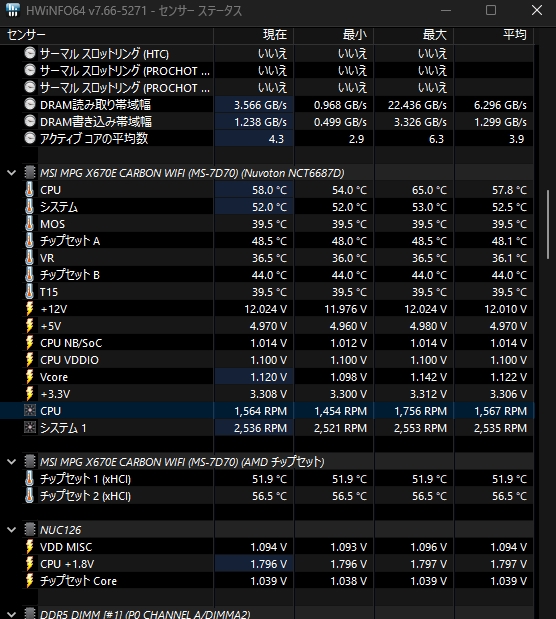Viewport: 556px width, 619px height.
Task: Click the lightning bolt icon beside CPU NB/SoC
Action: [x=30, y=343]
